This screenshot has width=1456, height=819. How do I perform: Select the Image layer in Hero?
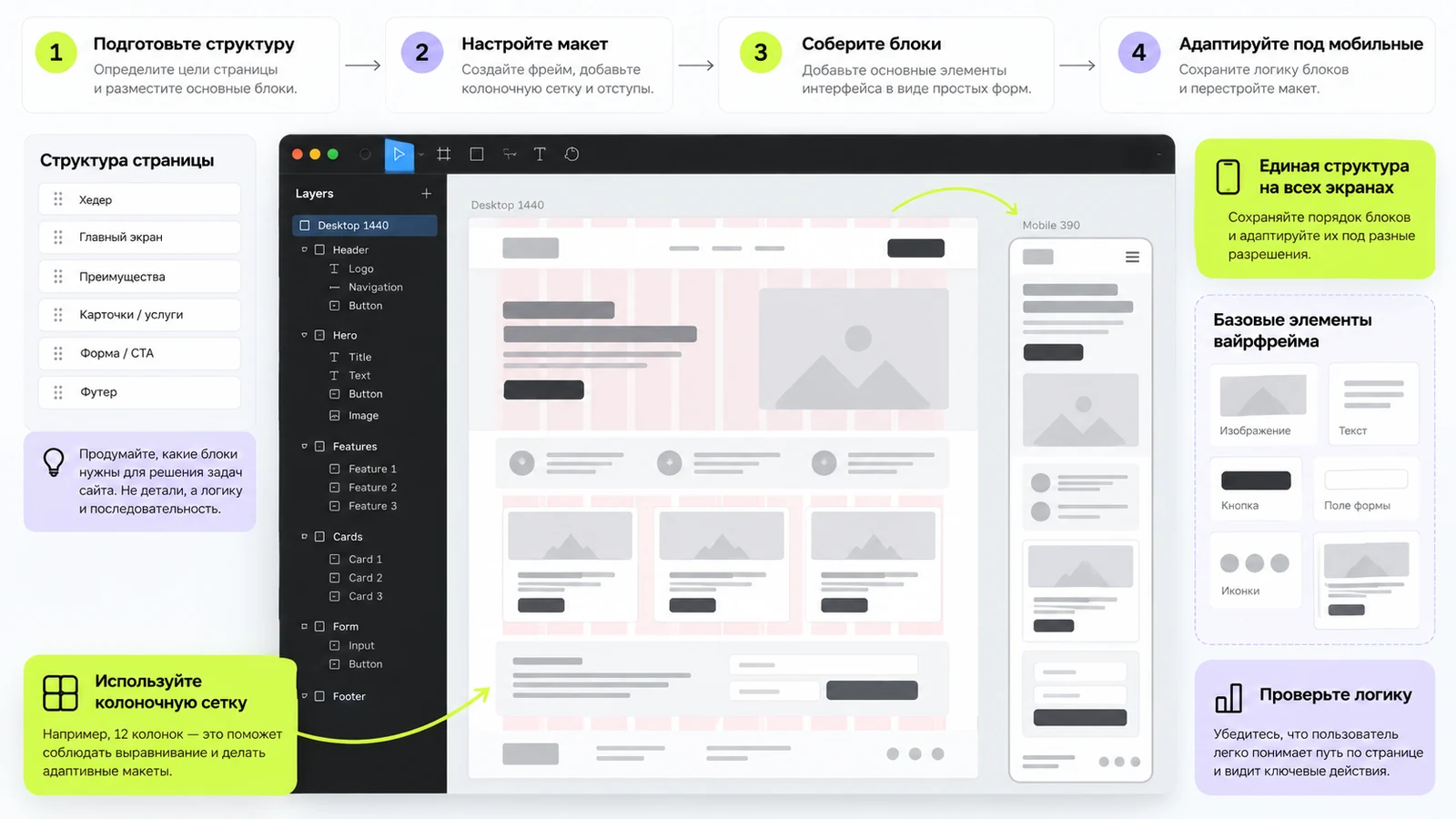pyautogui.click(x=354, y=416)
